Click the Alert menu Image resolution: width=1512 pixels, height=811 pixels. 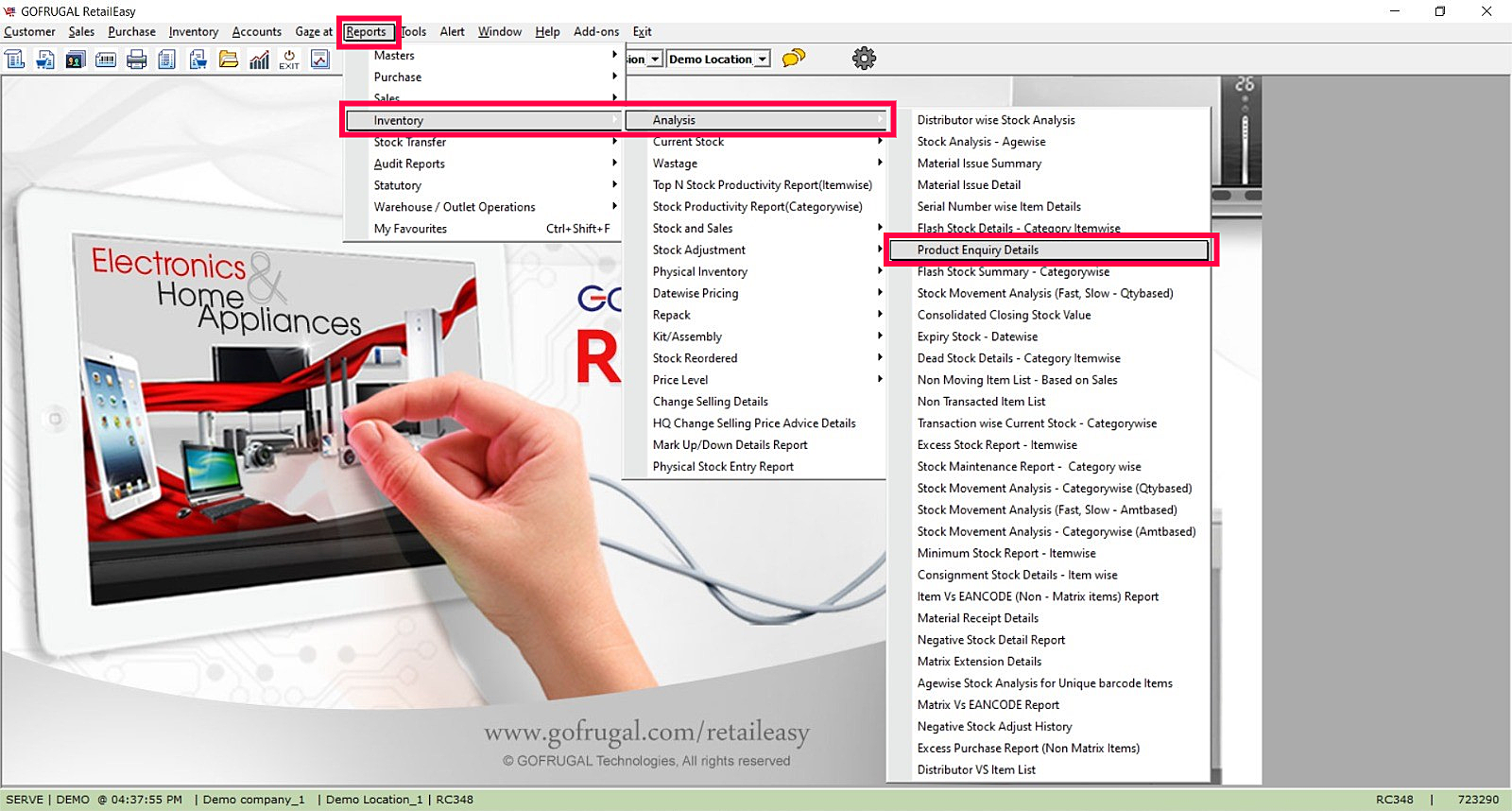(452, 32)
